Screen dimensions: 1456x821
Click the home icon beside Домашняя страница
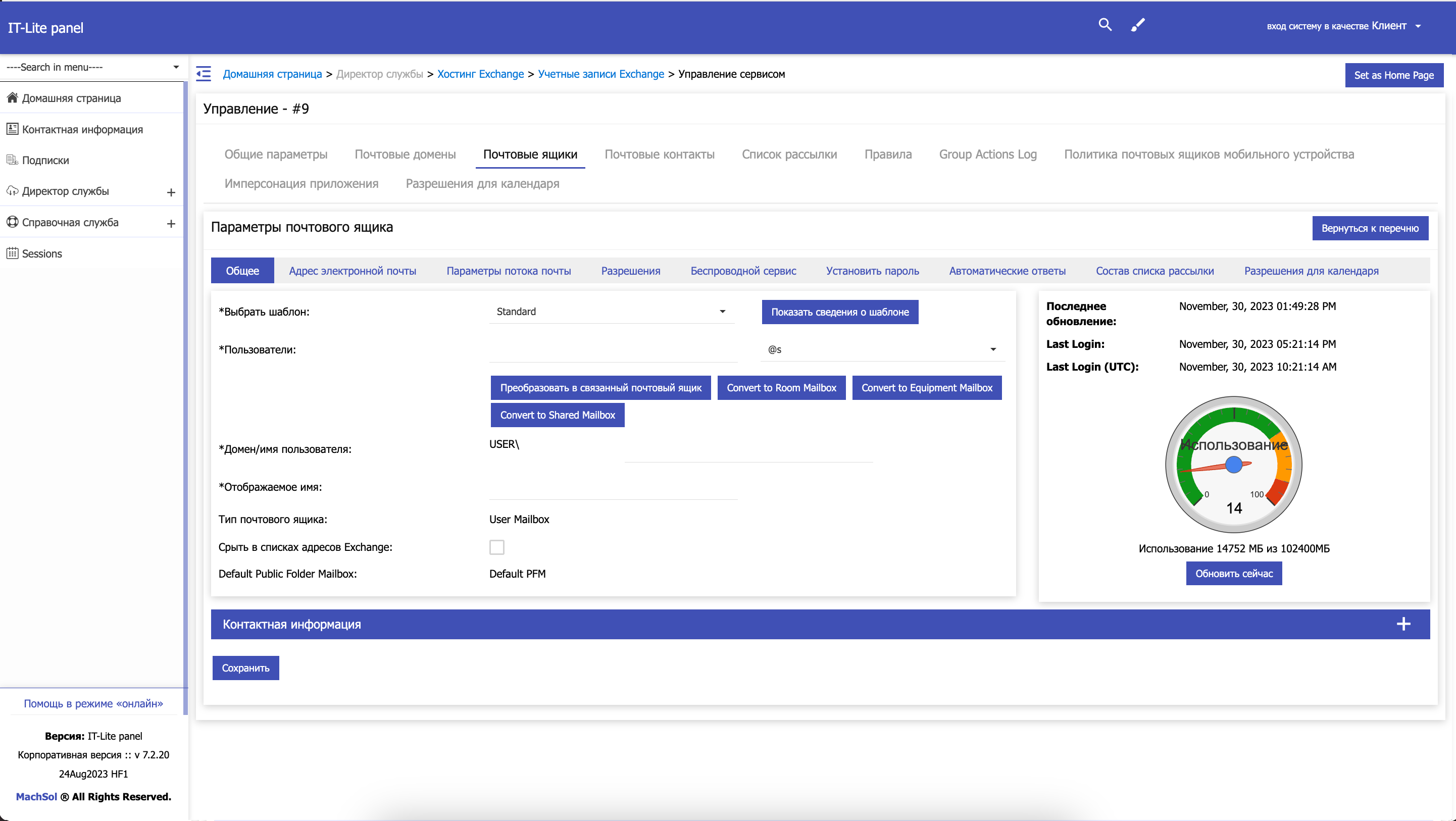(x=13, y=98)
